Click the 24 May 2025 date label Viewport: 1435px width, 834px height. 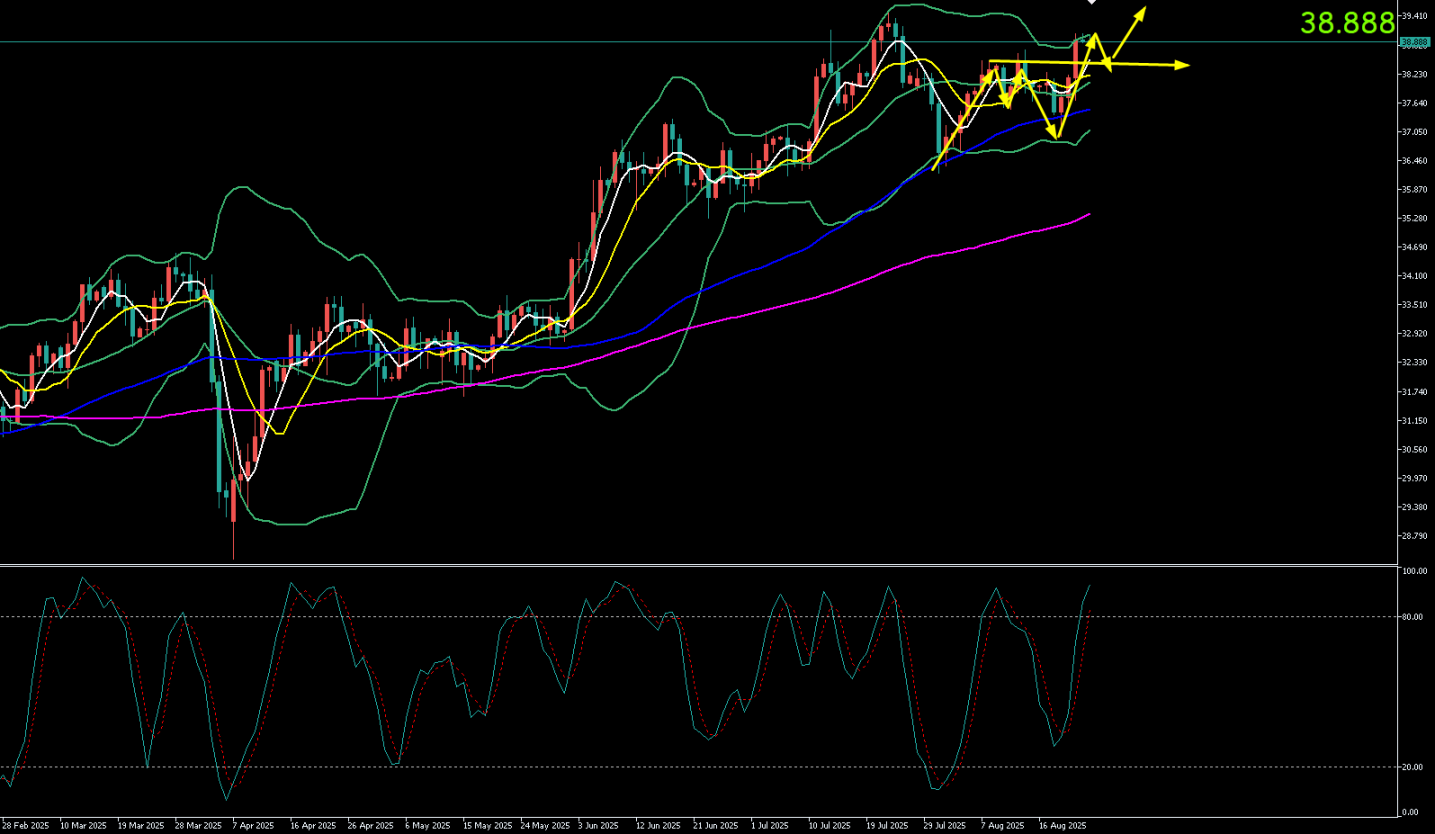(545, 826)
